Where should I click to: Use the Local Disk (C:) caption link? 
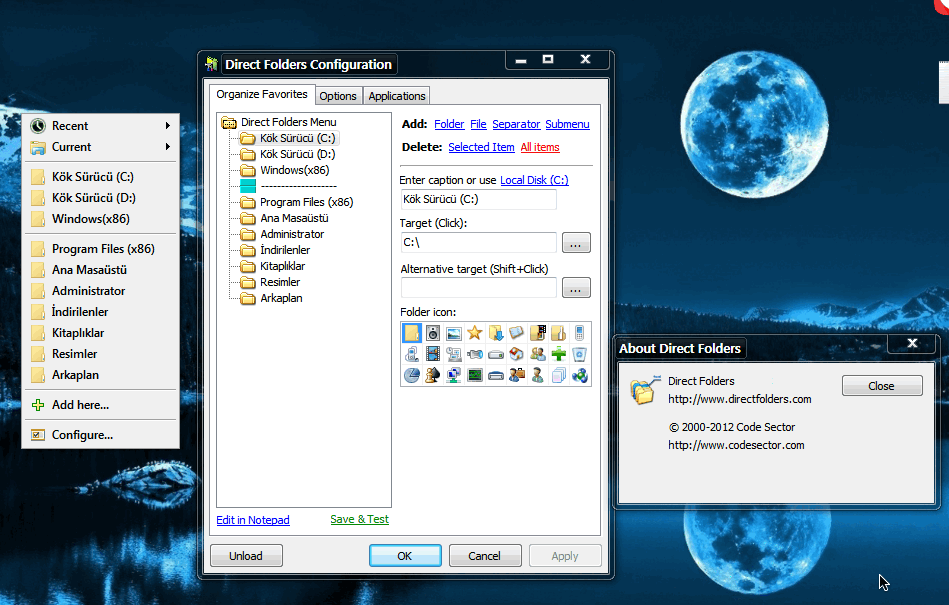(534, 180)
